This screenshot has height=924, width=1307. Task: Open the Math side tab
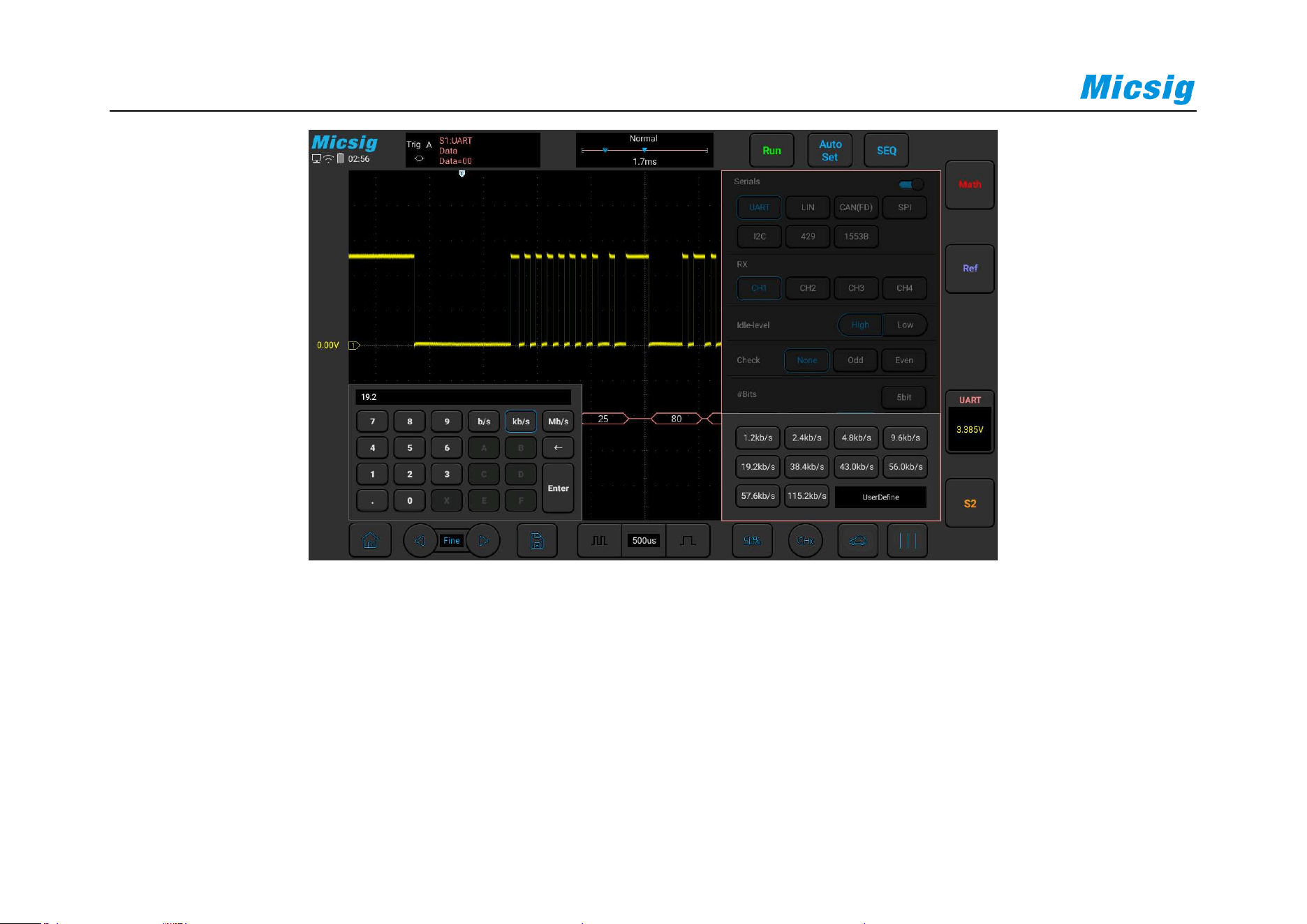(970, 185)
